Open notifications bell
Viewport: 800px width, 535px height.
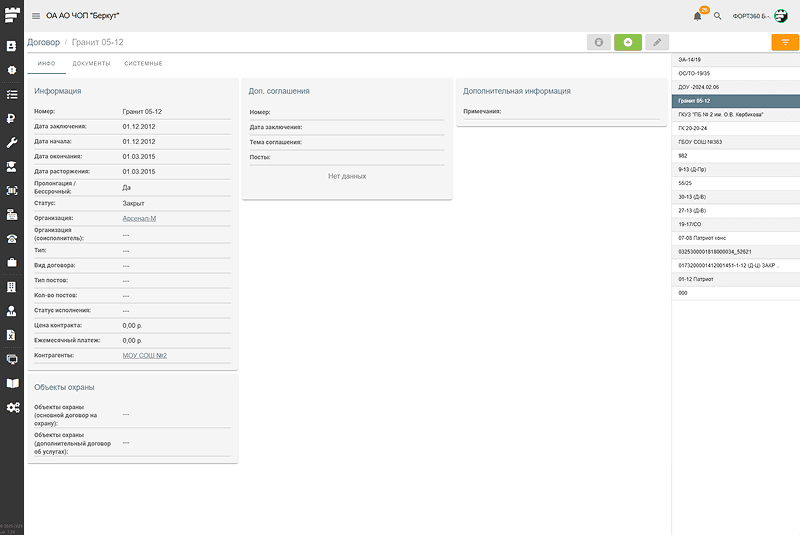pos(697,16)
